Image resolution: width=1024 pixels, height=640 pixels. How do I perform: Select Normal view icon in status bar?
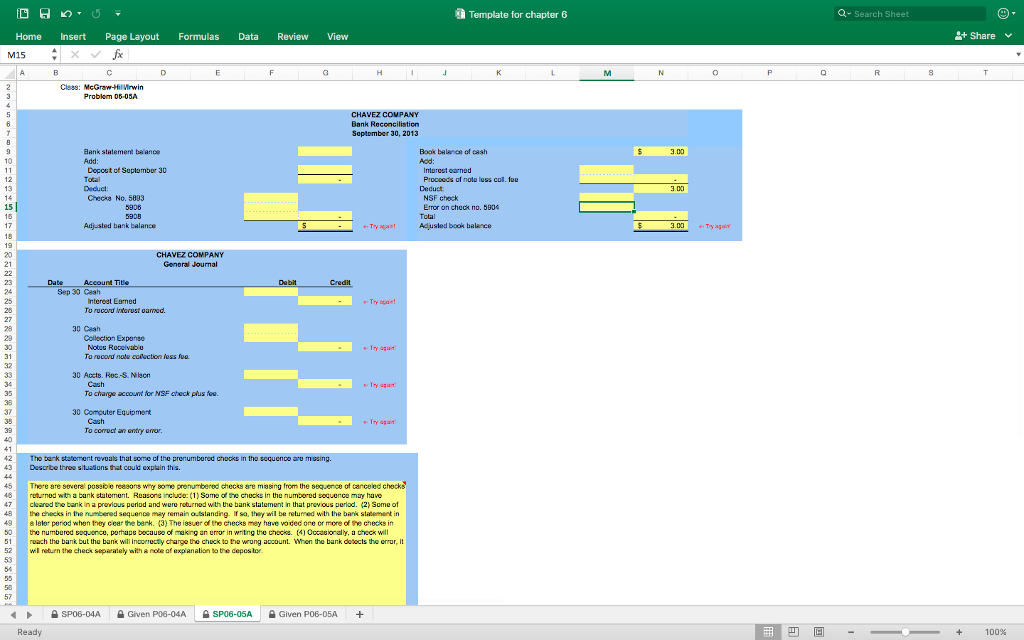coord(767,631)
